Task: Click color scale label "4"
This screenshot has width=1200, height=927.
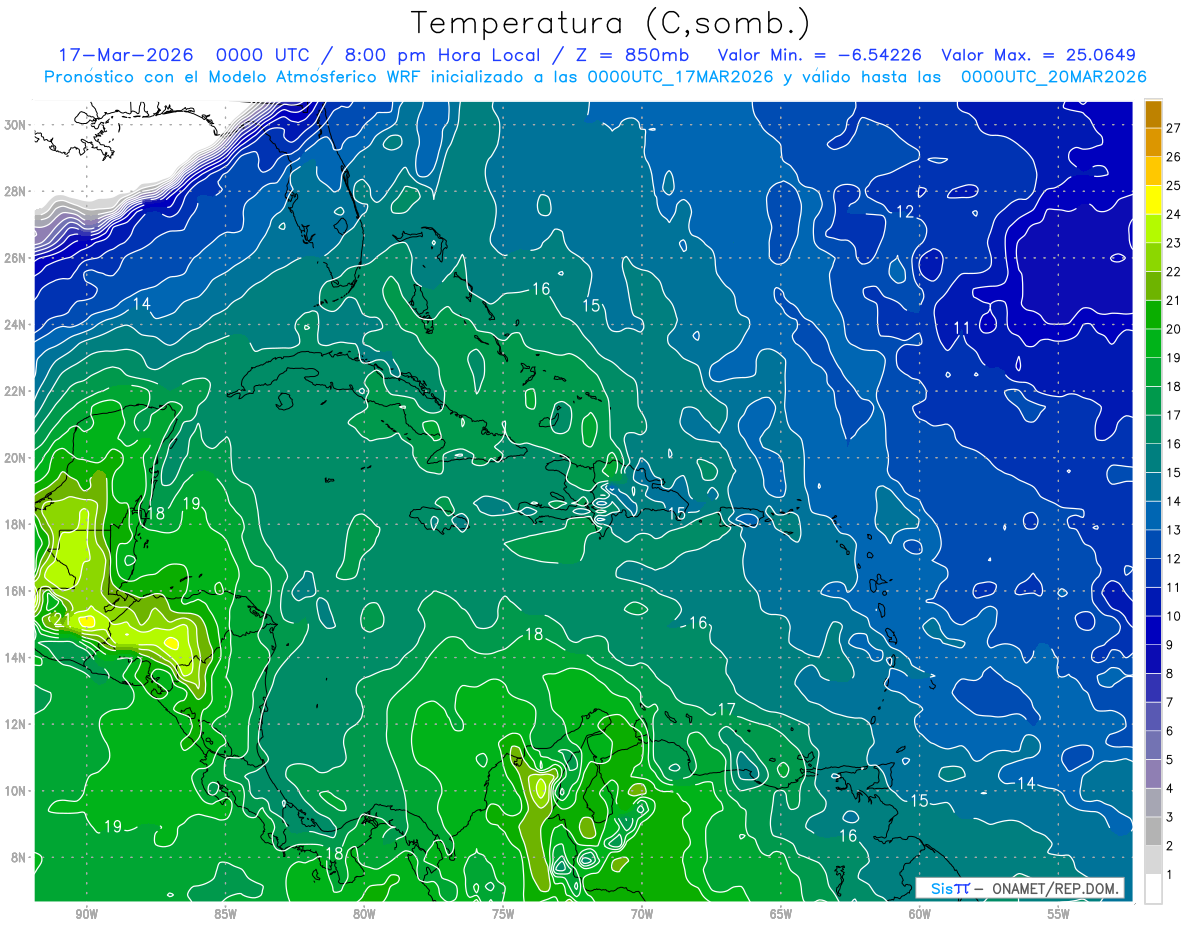Action: click(1170, 789)
